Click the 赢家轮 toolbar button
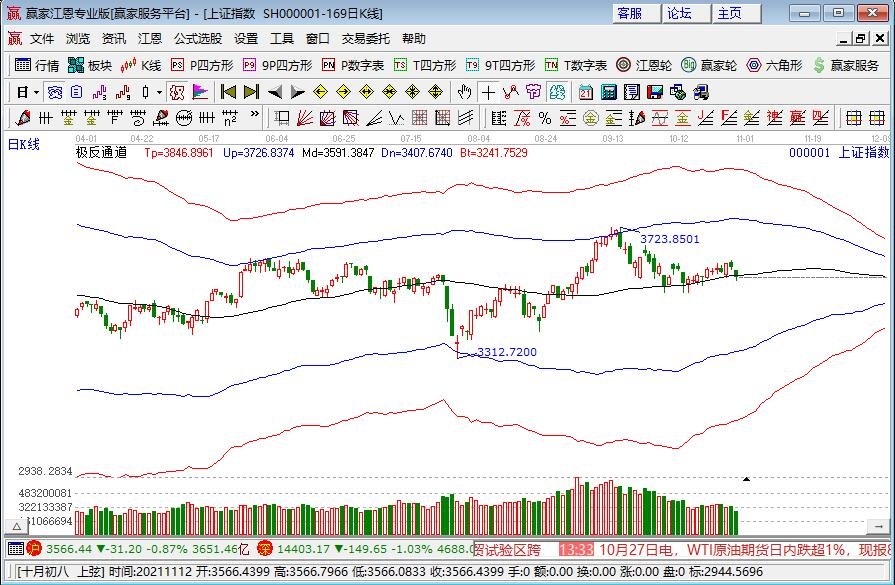895x585 pixels. [x=708, y=65]
